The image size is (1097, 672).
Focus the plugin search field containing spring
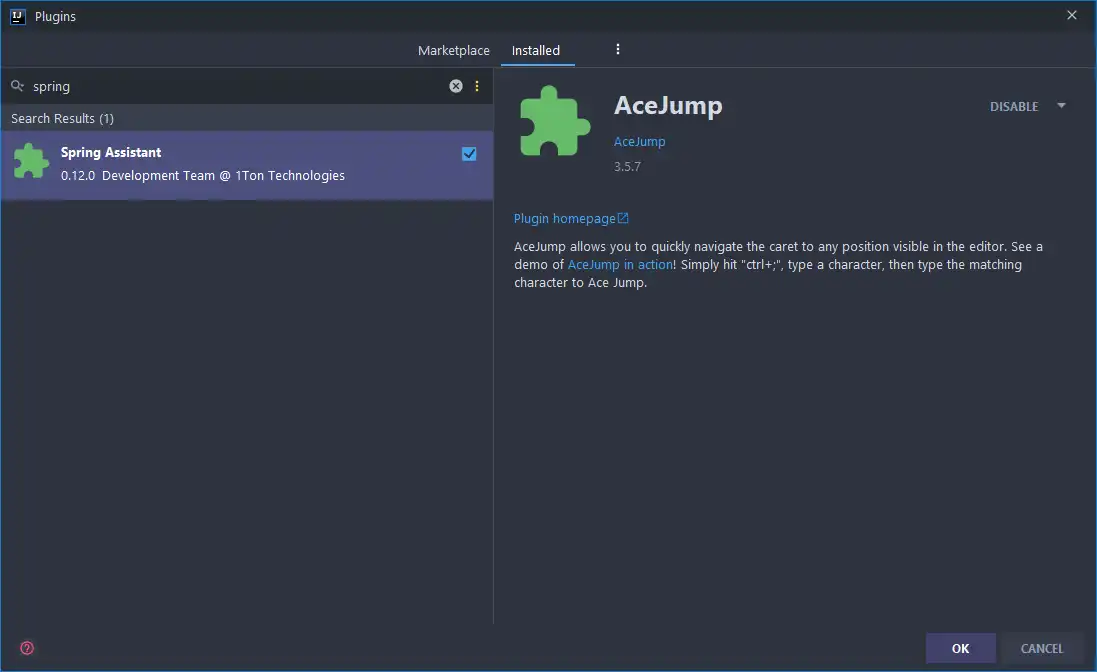(x=230, y=86)
